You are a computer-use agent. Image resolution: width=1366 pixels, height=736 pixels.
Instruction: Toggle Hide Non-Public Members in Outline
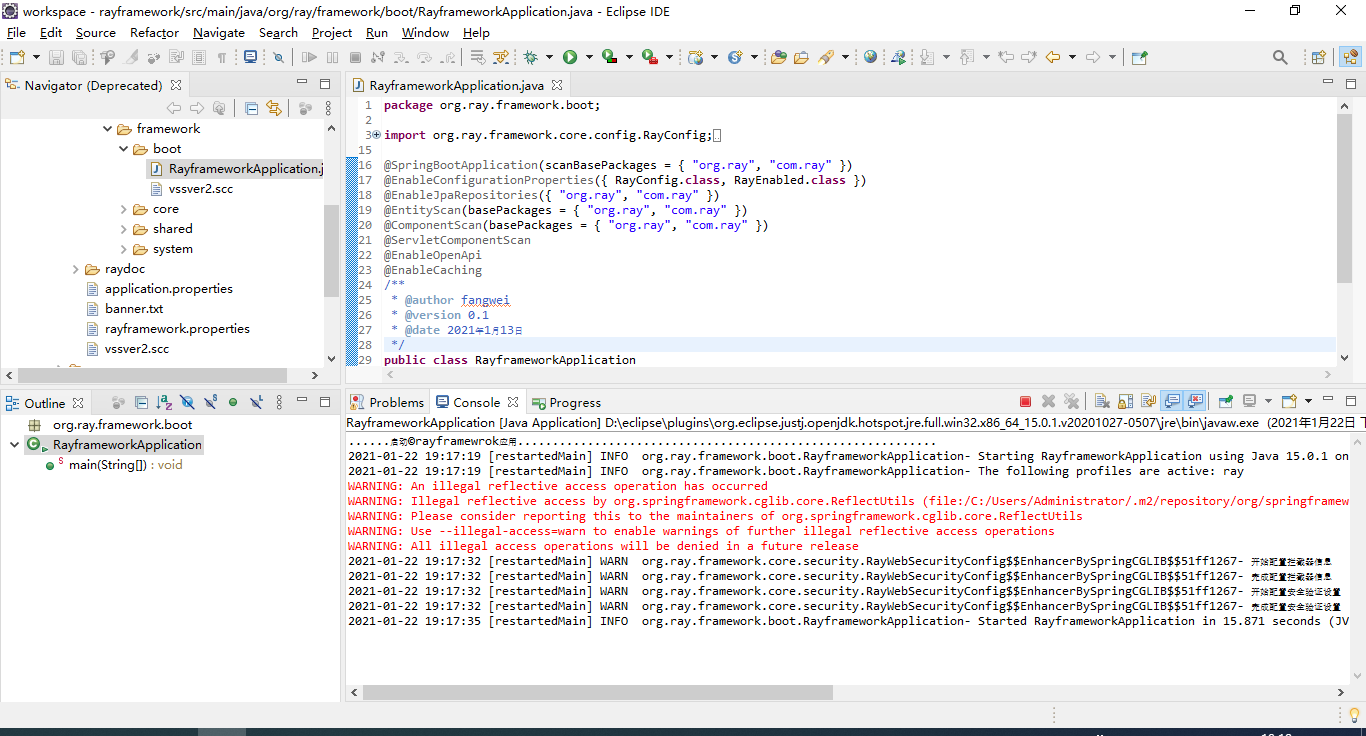click(x=233, y=402)
